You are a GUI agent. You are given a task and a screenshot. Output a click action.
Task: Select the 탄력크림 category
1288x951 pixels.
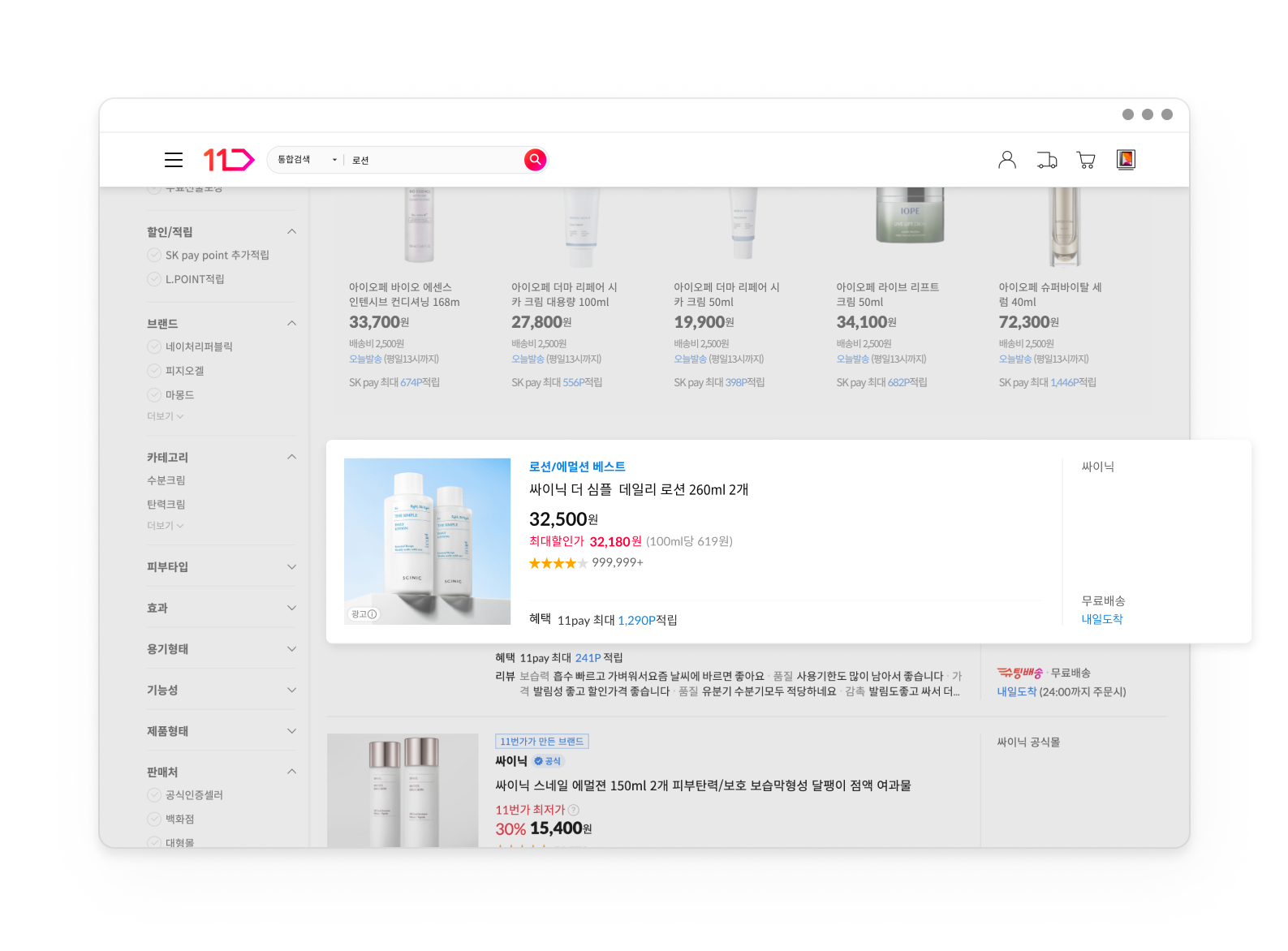pyautogui.click(x=166, y=505)
